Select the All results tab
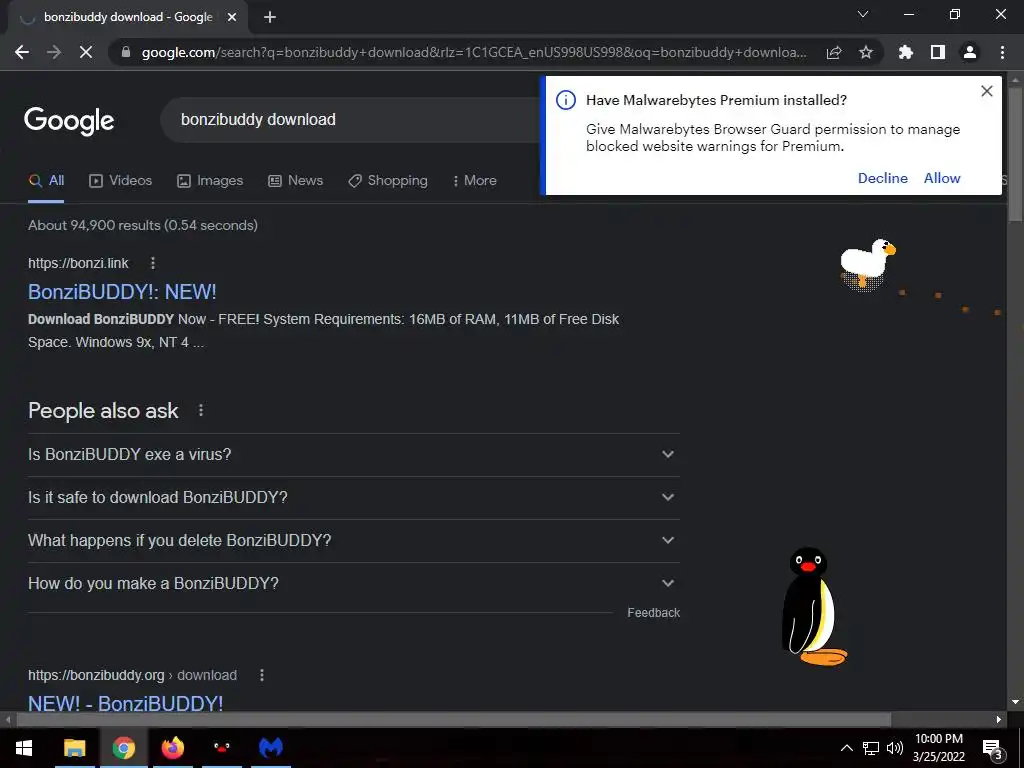 tap(46, 181)
